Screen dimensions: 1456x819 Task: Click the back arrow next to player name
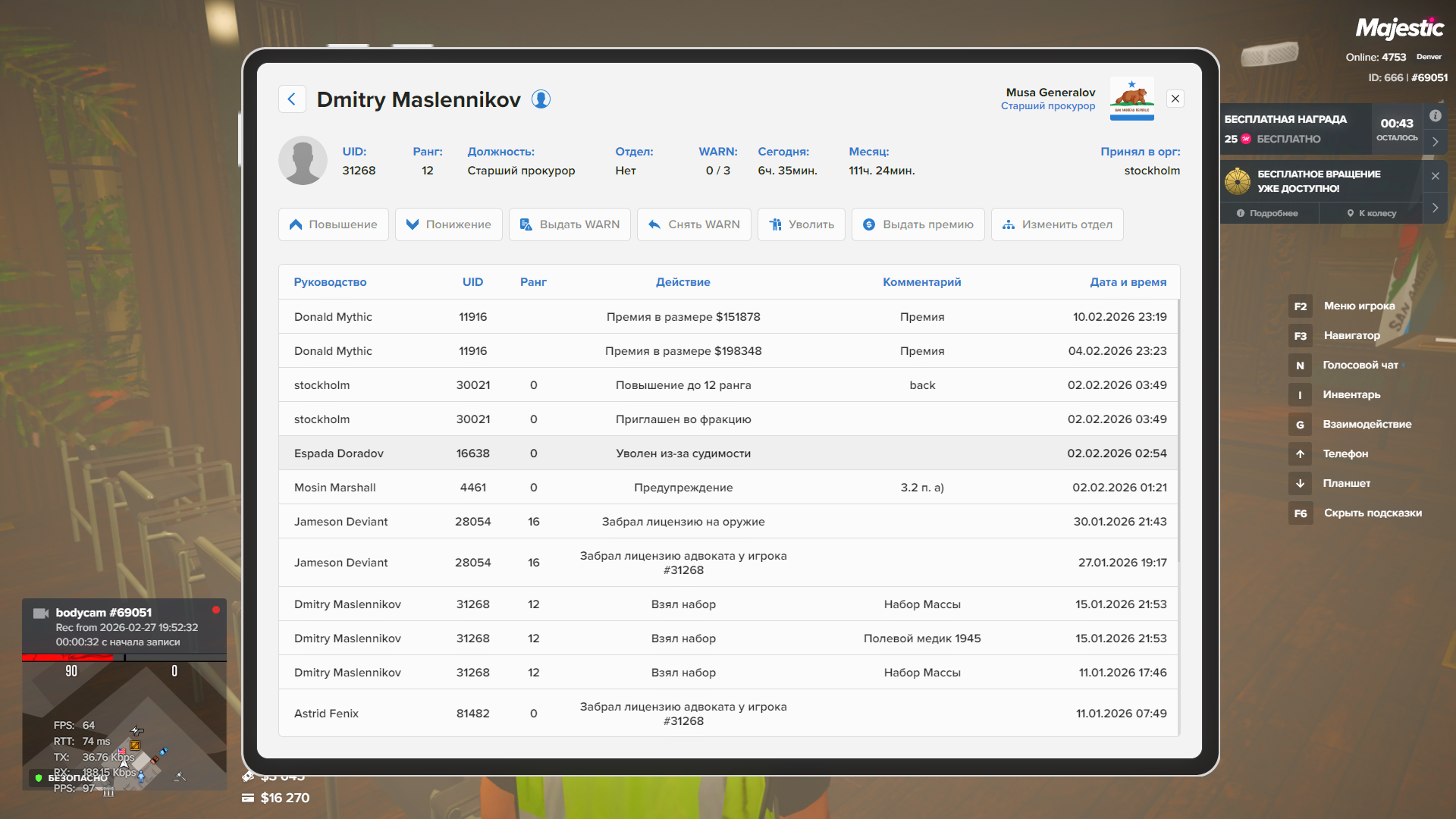(x=292, y=99)
